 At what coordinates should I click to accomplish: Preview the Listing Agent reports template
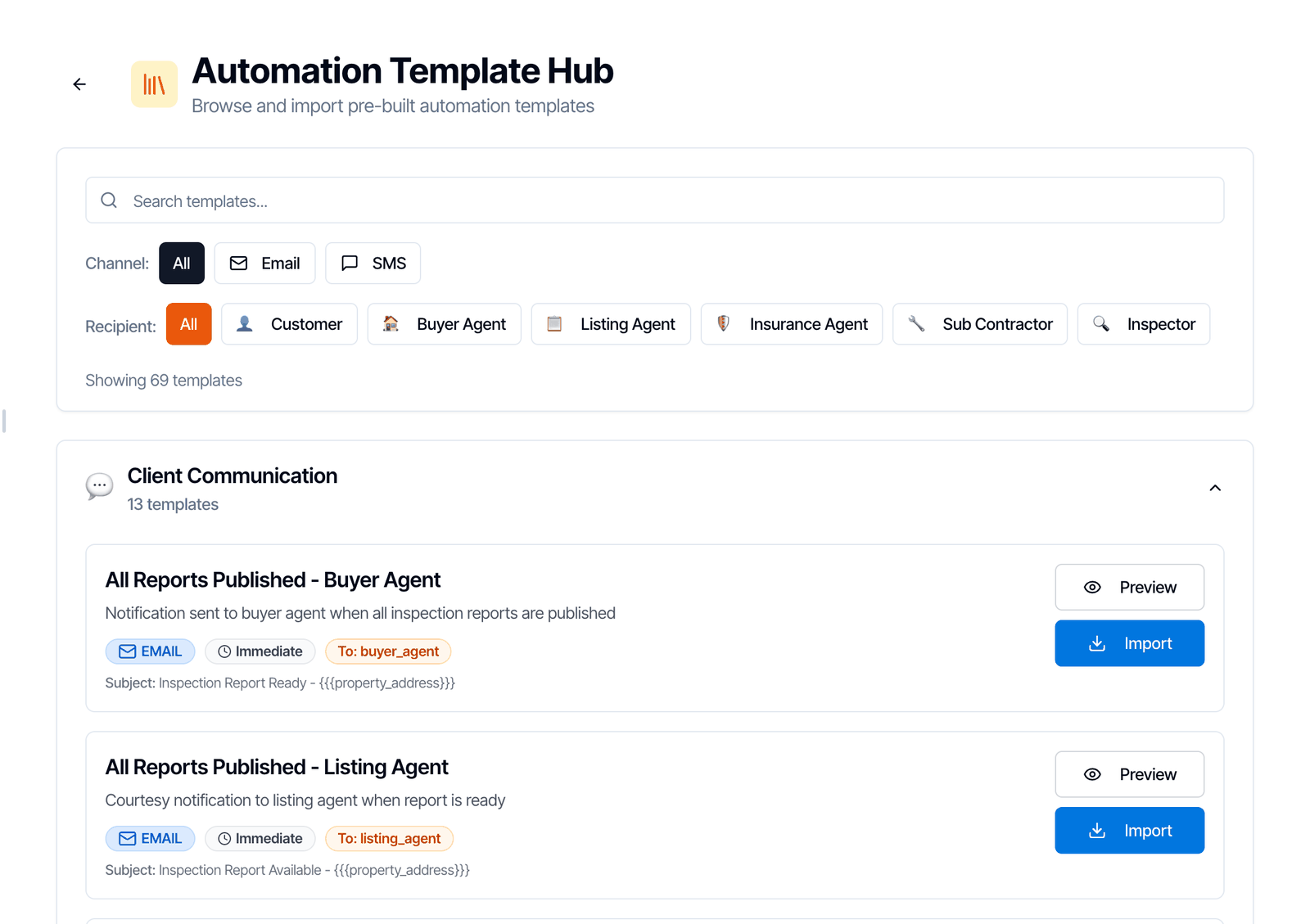coord(1129,774)
